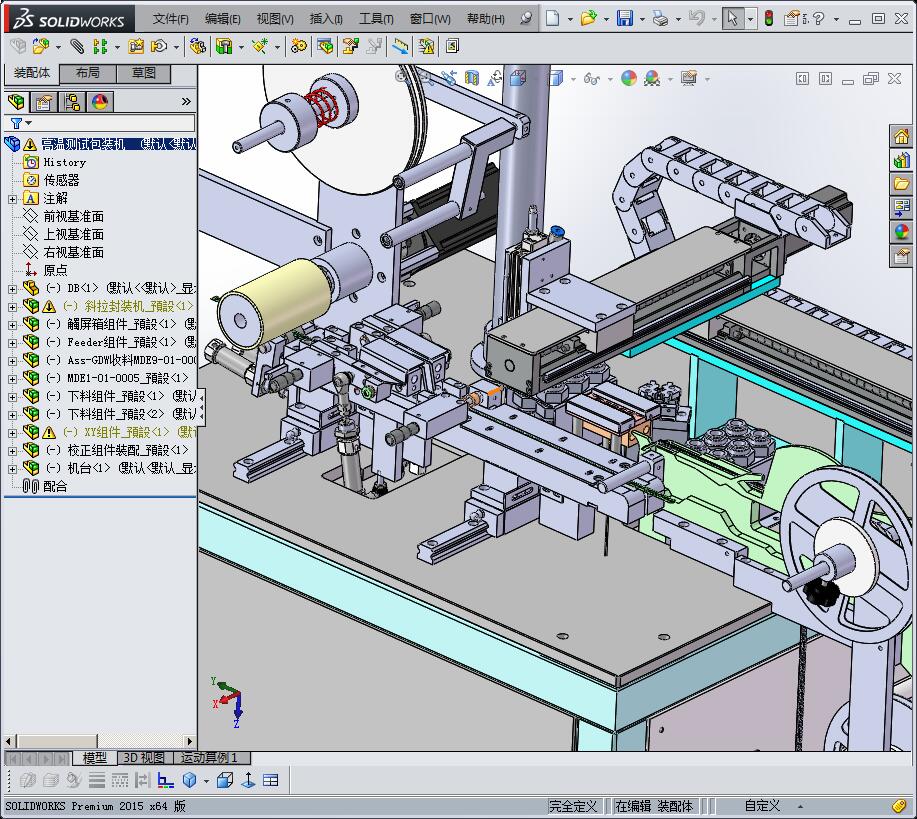The height and width of the screenshot is (819, 917).
Task: Click the Print icon in toolbar
Action: tap(659, 18)
